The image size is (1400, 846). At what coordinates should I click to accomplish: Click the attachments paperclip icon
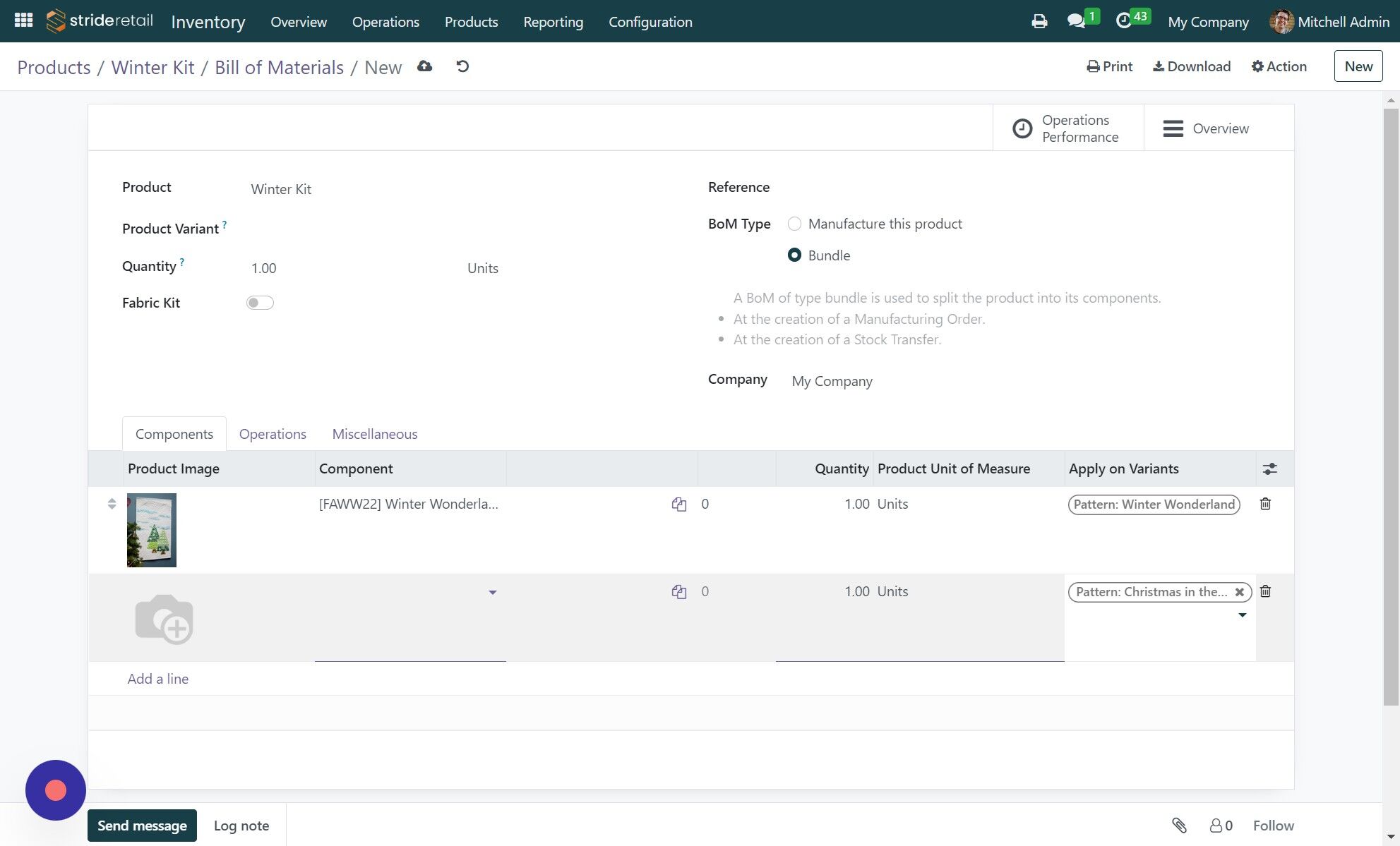1179,825
